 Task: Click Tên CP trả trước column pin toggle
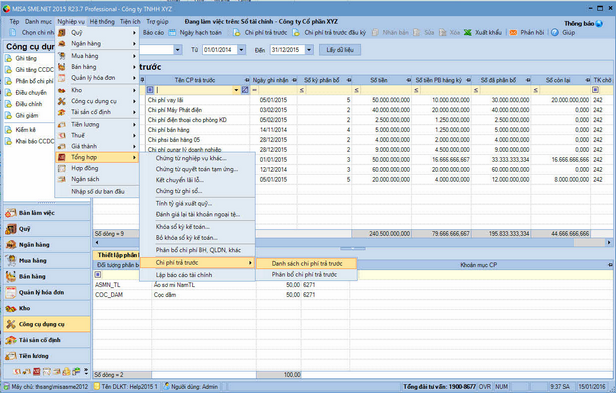point(247,80)
